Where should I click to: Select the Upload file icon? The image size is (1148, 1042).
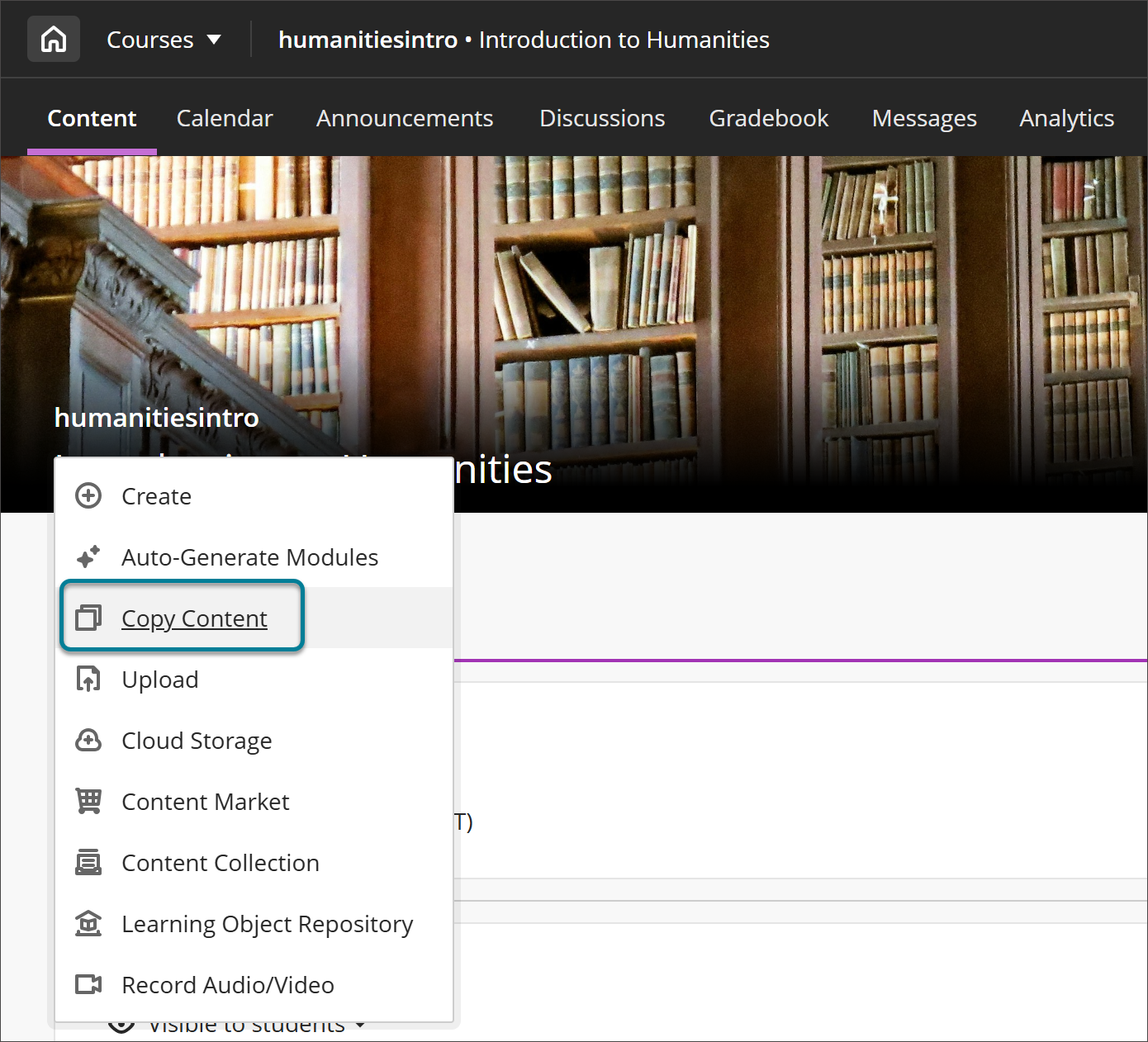88,679
